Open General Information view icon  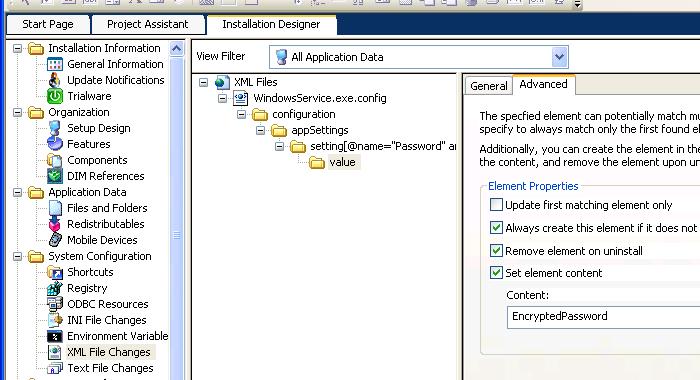point(55,64)
